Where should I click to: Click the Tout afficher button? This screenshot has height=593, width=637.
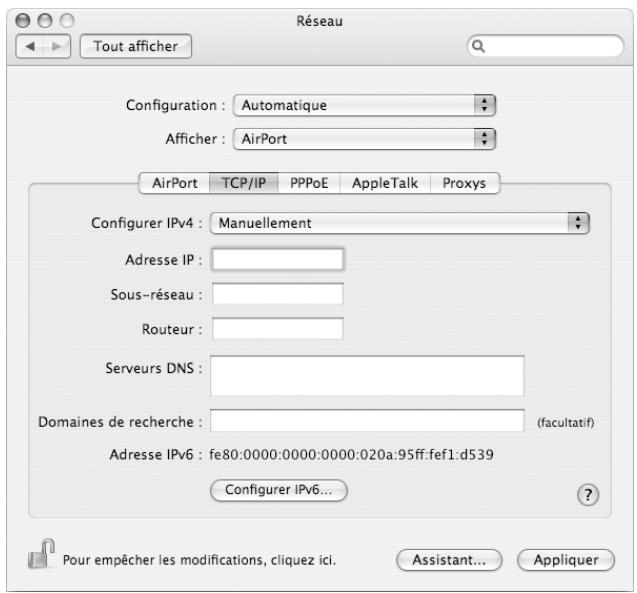coord(136,46)
